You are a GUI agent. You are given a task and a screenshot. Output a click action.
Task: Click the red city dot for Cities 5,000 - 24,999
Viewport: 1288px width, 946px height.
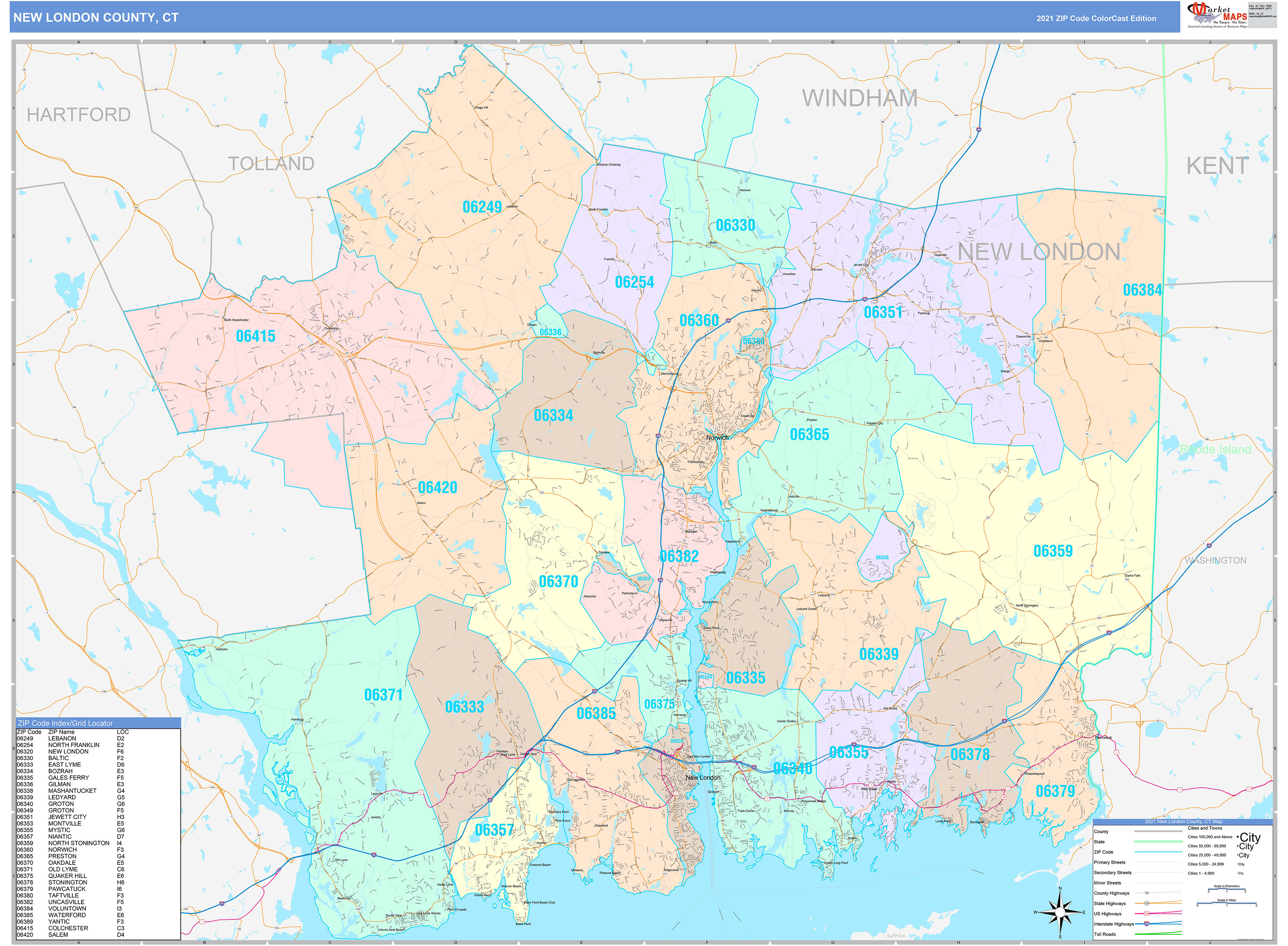[x=1238, y=864]
